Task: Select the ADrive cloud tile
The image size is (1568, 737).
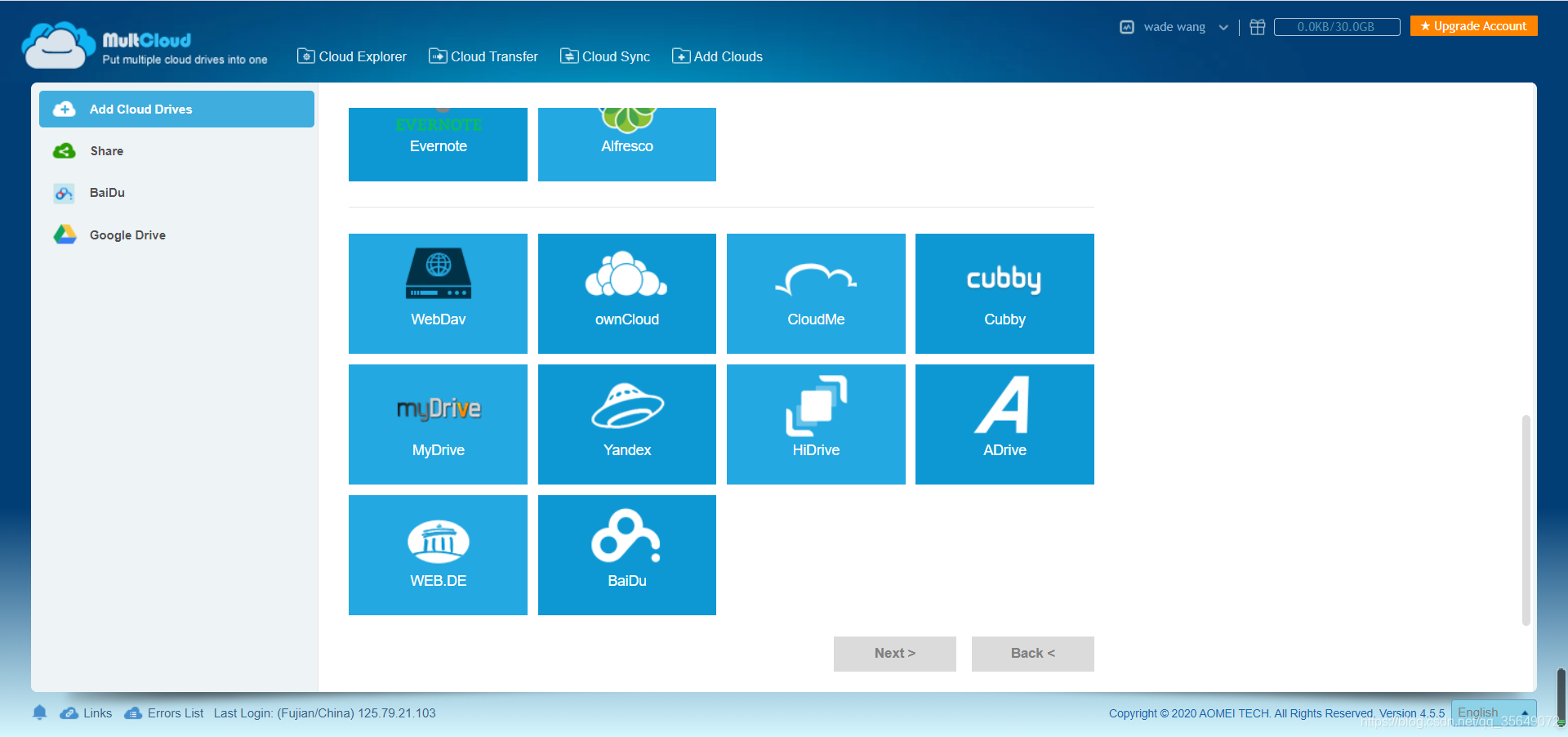Action: pos(1004,424)
